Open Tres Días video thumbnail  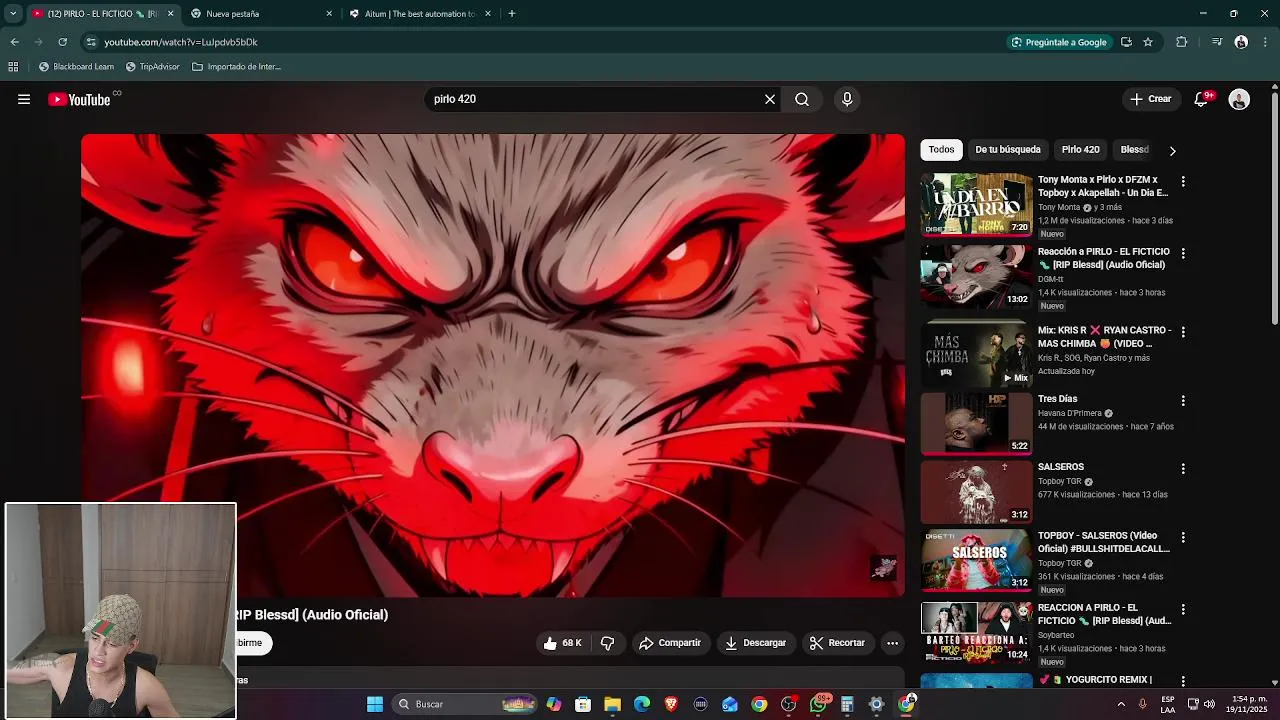(976, 423)
